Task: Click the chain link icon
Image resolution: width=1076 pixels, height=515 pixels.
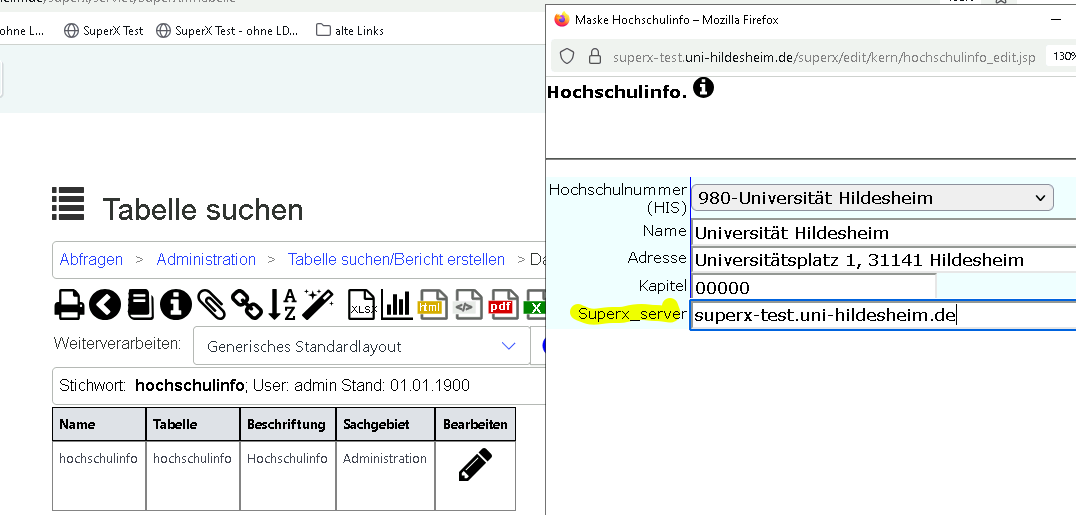Action: pos(247,304)
